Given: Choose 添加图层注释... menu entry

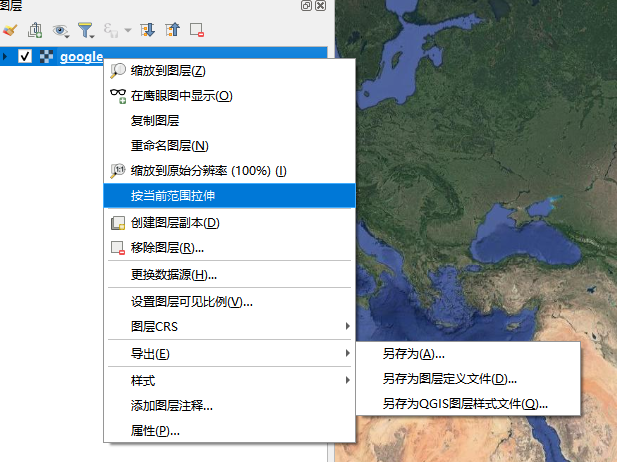Looking at the screenshot, I should coord(229,405).
